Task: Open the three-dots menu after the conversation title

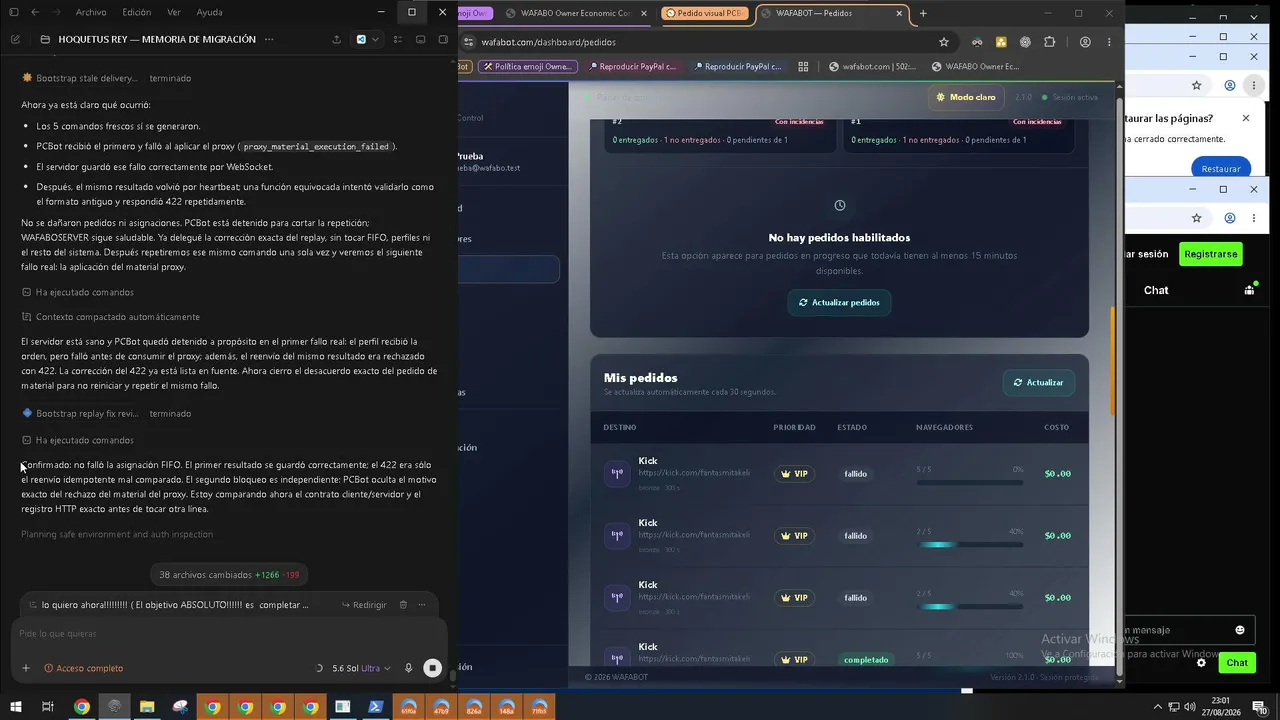Action: [x=267, y=39]
